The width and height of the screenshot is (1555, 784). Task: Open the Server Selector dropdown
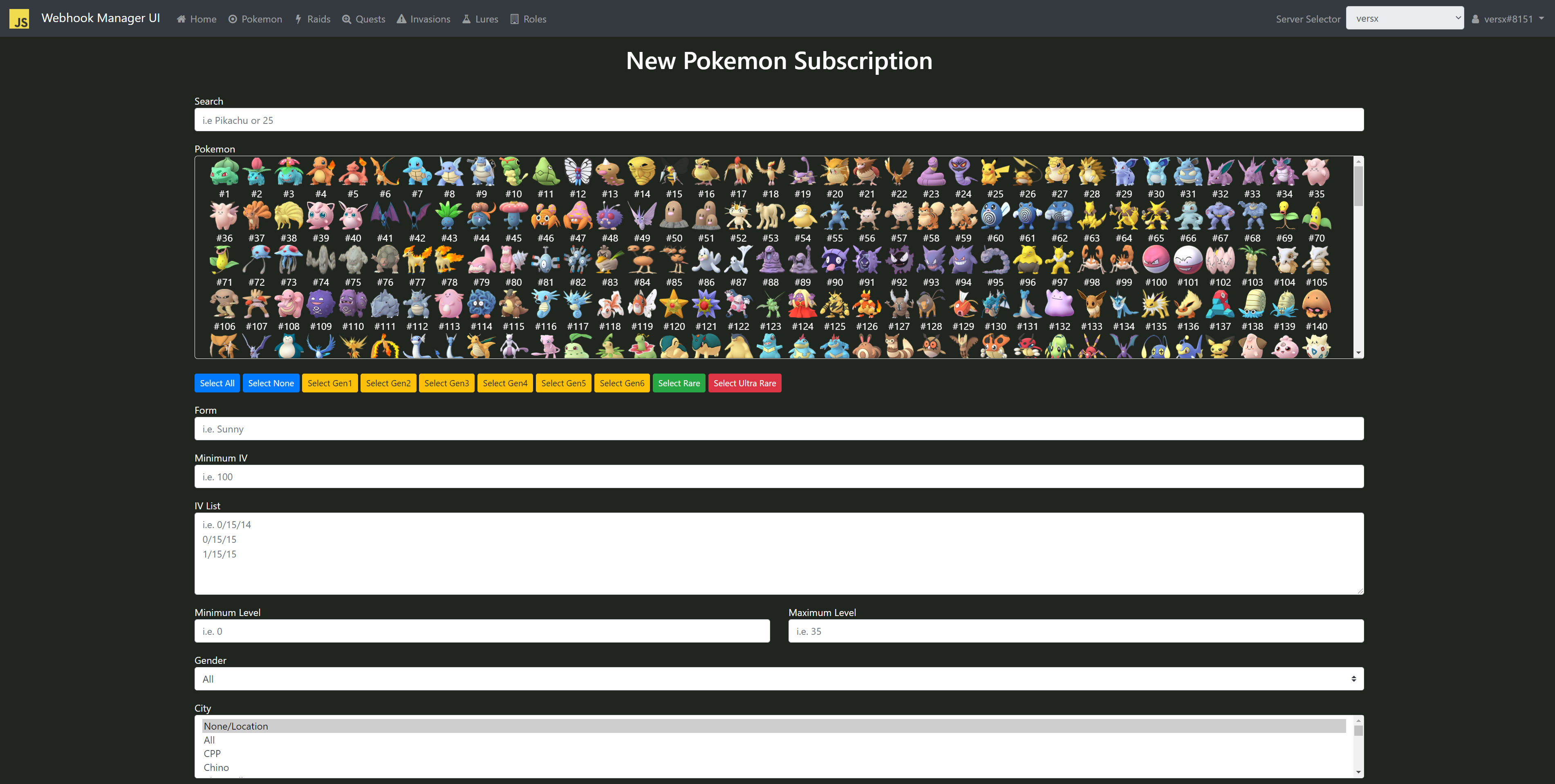1404,18
